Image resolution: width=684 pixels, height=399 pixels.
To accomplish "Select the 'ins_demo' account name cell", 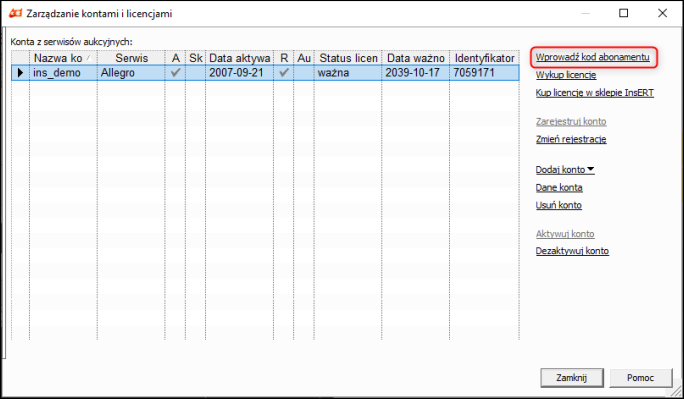I will pyautogui.click(x=63, y=73).
